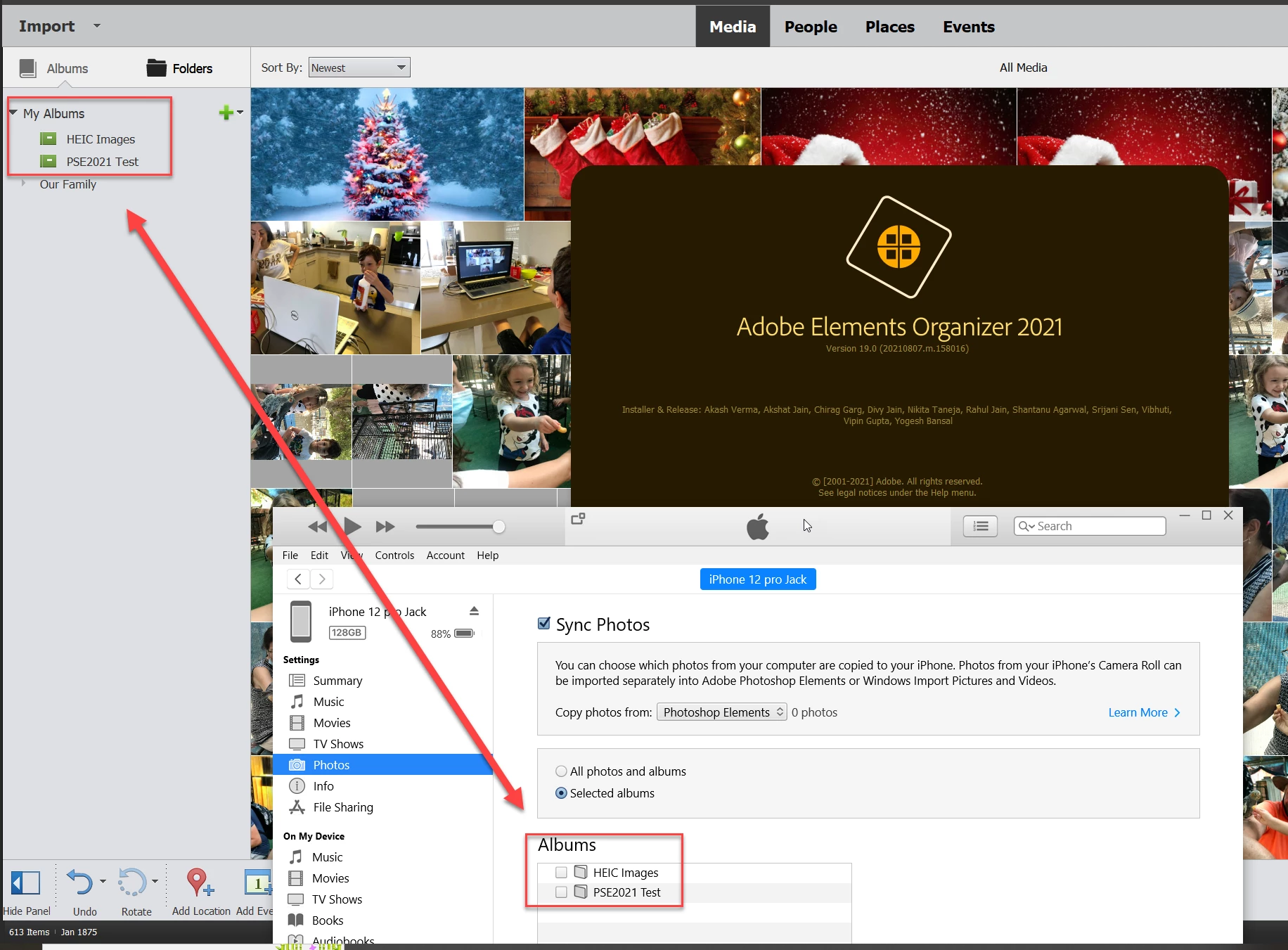Image resolution: width=1288 pixels, height=950 pixels.
Task: Switch to Folders panel tab
Action: (179, 68)
